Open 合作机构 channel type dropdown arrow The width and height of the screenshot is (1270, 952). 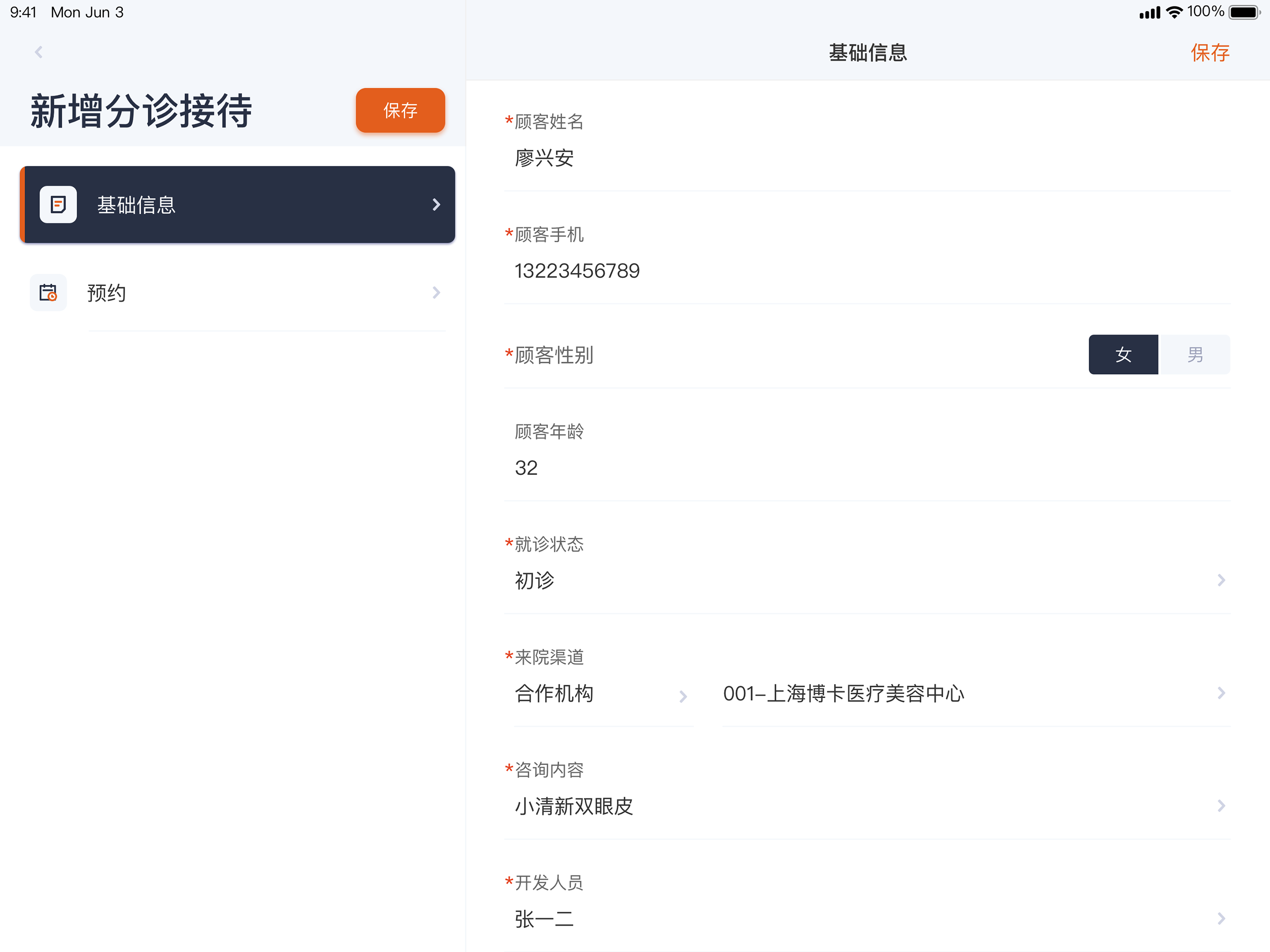[683, 696]
